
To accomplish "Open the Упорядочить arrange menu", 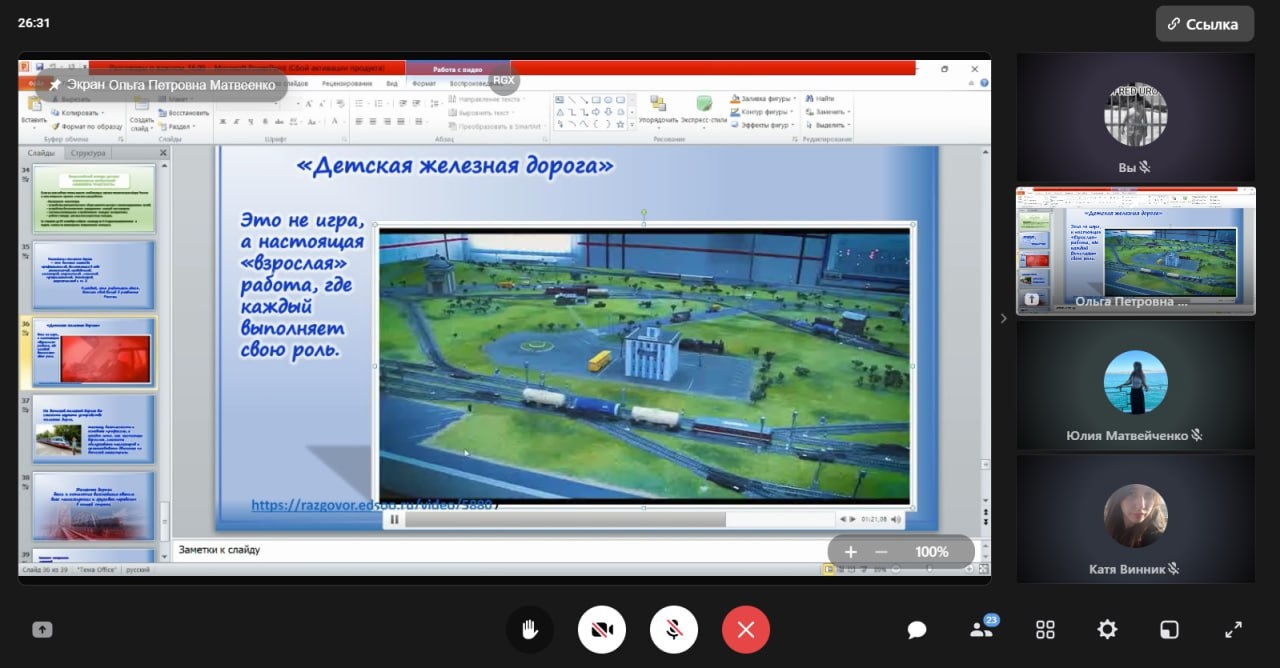I will tap(658, 111).
